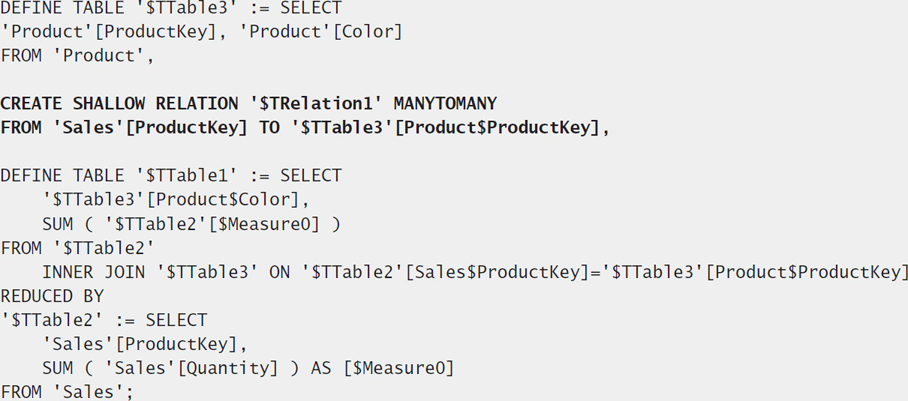Click the indented 'Sales'[ProductKey], line
The height and width of the screenshot is (401, 908).
coord(145,344)
